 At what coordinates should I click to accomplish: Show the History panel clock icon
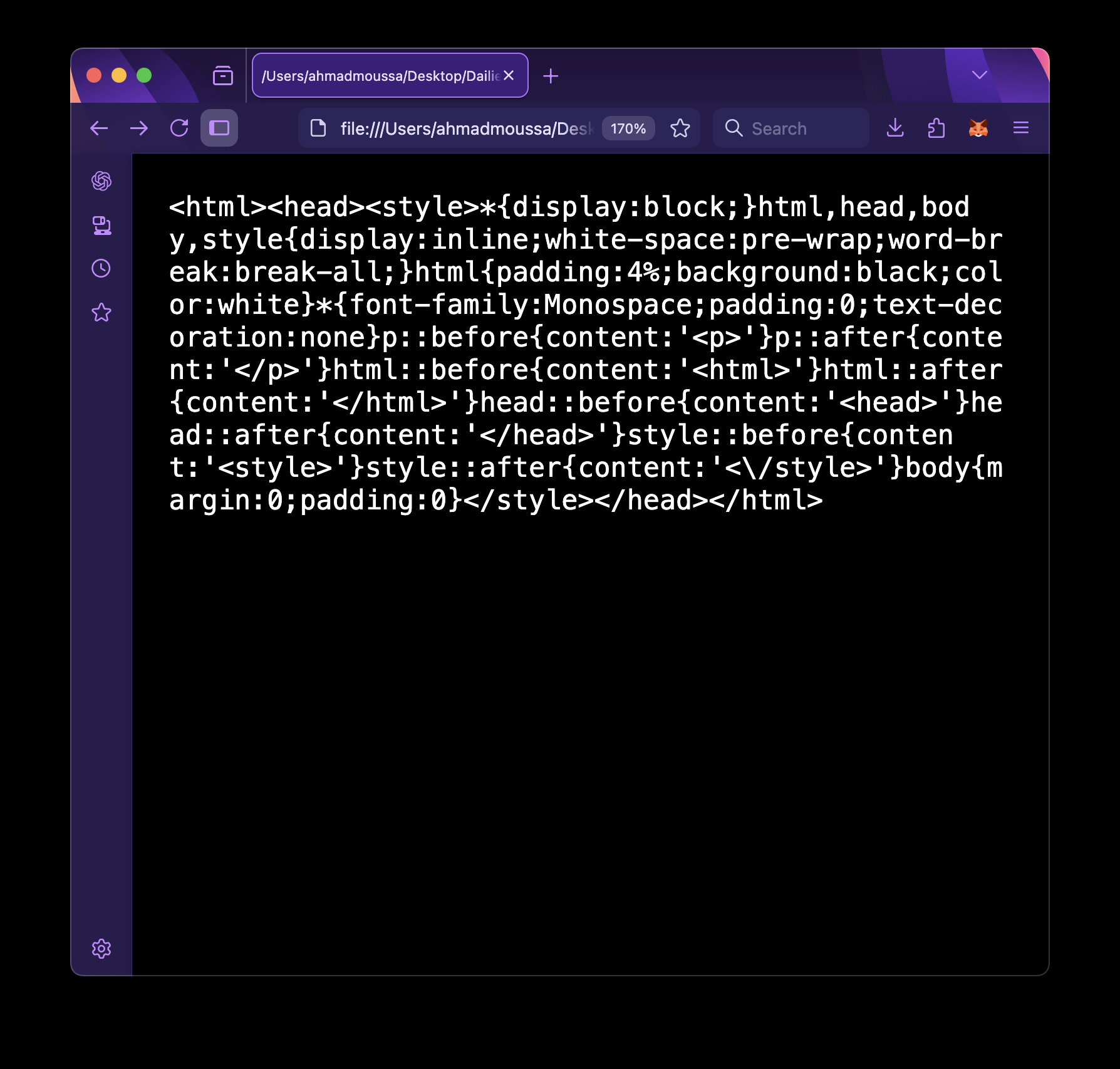point(101,269)
